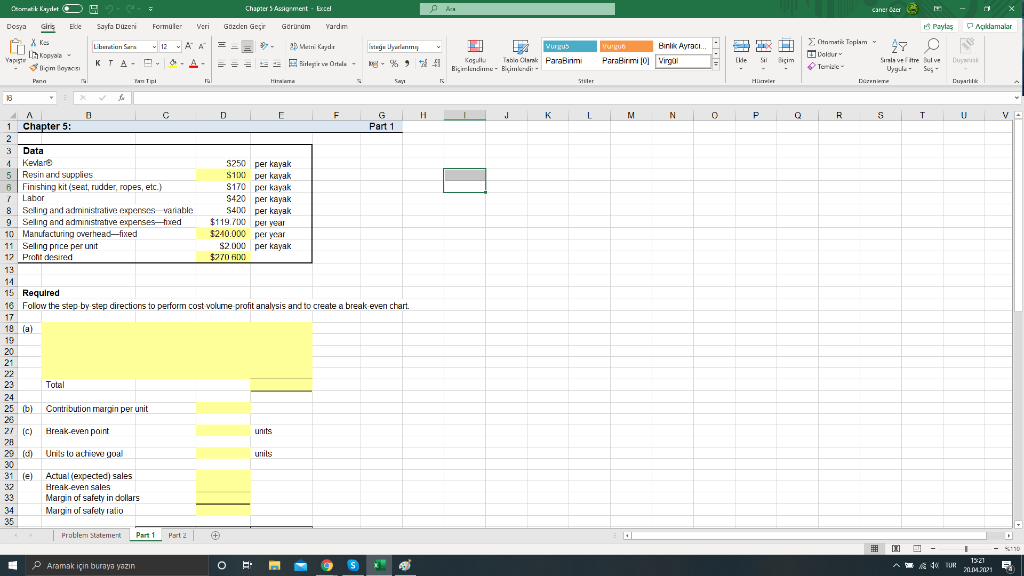
Task: Click increase indent icon
Action: [x=277, y=64]
